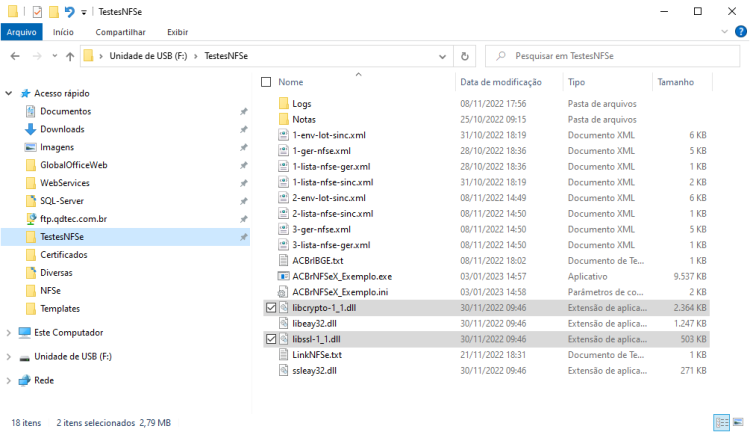Select Templates folder in sidebar
The height and width of the screenshot is (432, 750).
(x=60, y=309)
